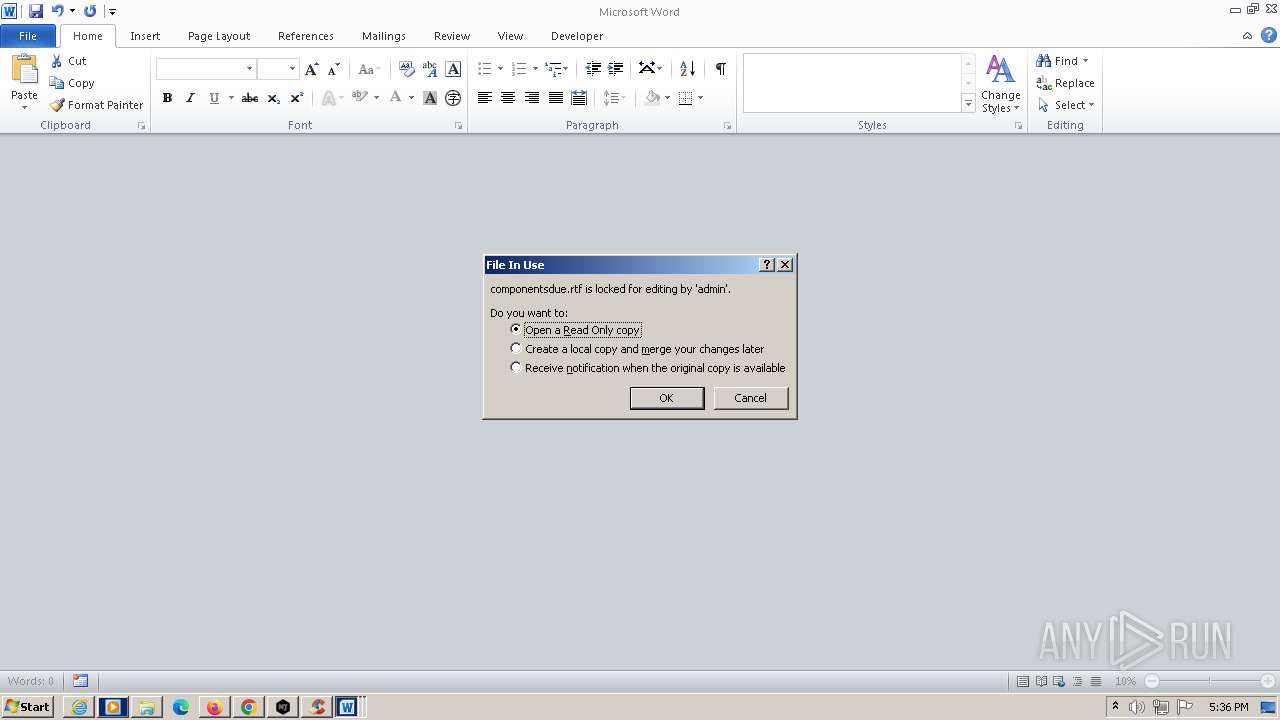
Task: Open the Select dropdown in Editing
Action: [x=1066, y=105]
